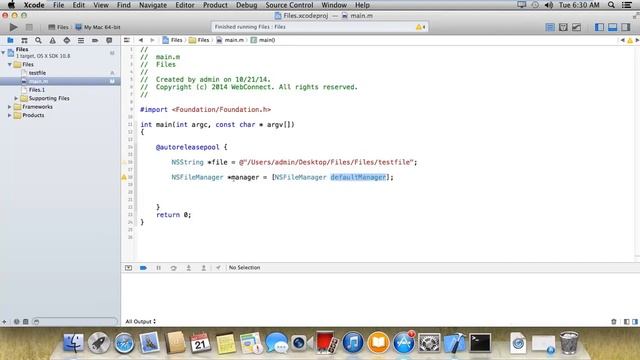The height and width of the screenshot is (360, 640).
Task: Collapse the Files project root
Action: 3,52
